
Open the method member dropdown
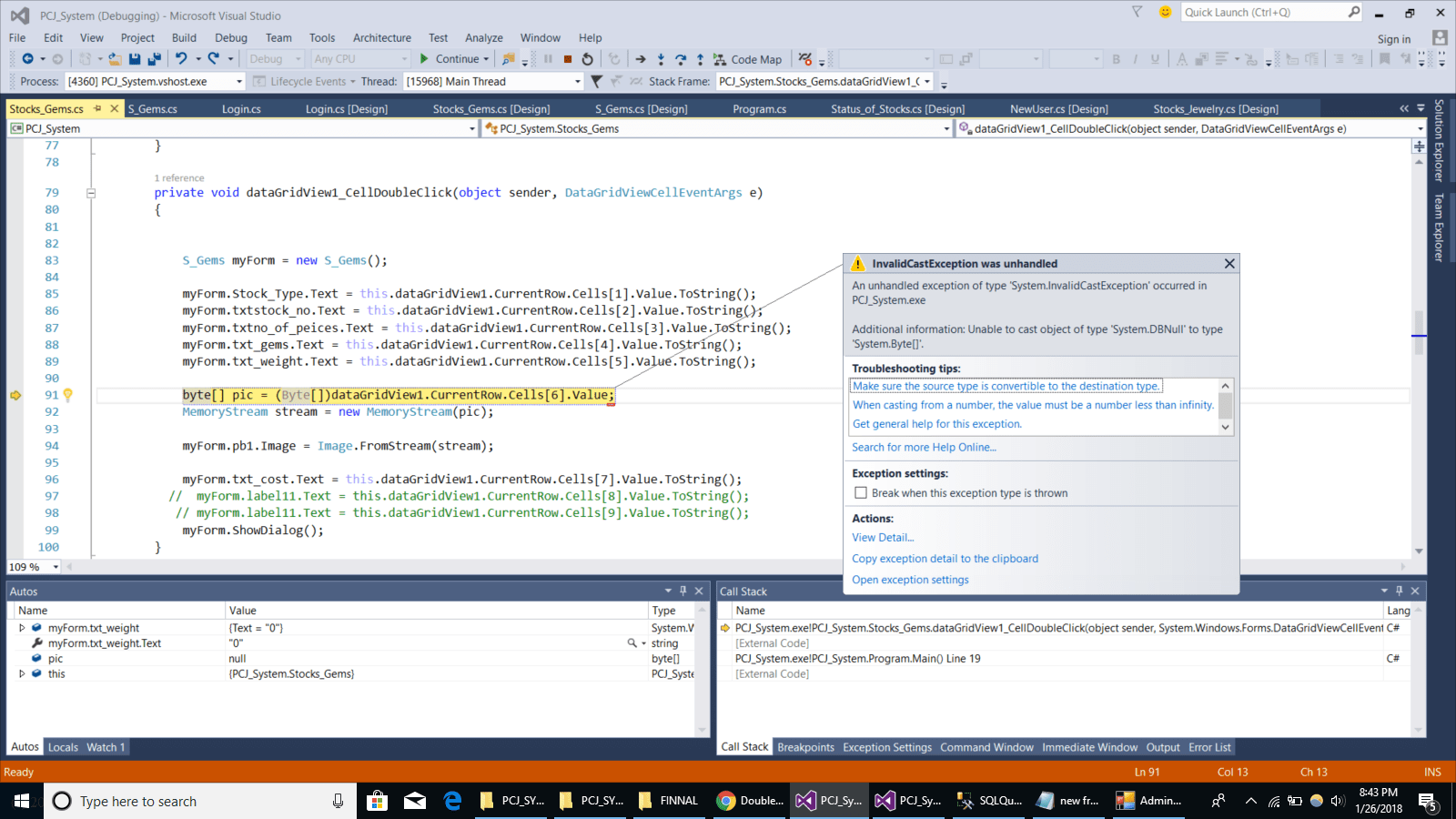coord(1420,129)
